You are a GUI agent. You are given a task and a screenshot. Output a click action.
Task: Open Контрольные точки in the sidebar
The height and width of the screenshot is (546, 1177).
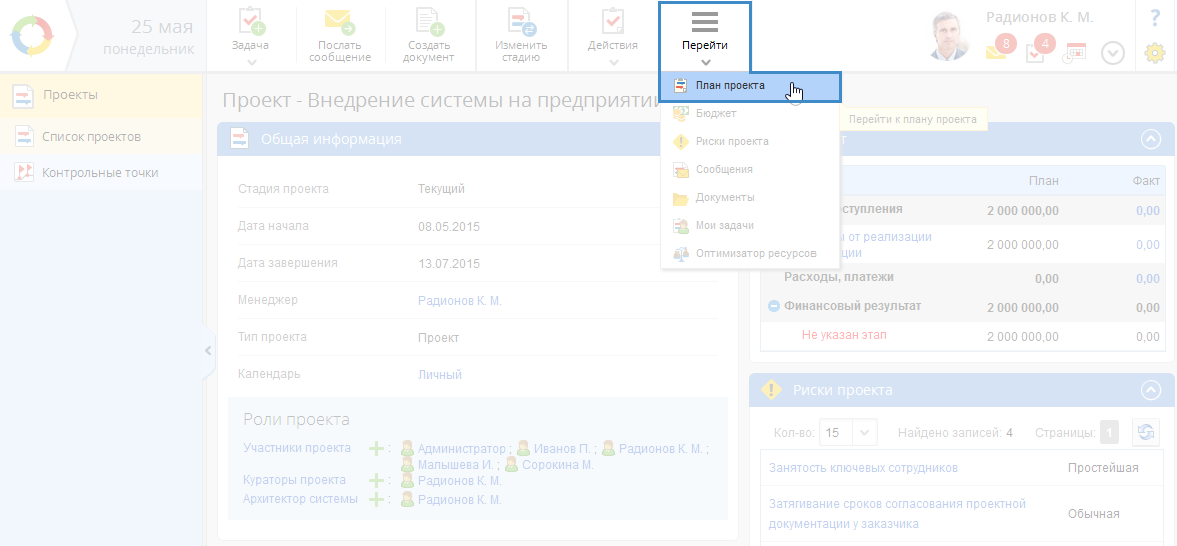click(x=100, y=173)
